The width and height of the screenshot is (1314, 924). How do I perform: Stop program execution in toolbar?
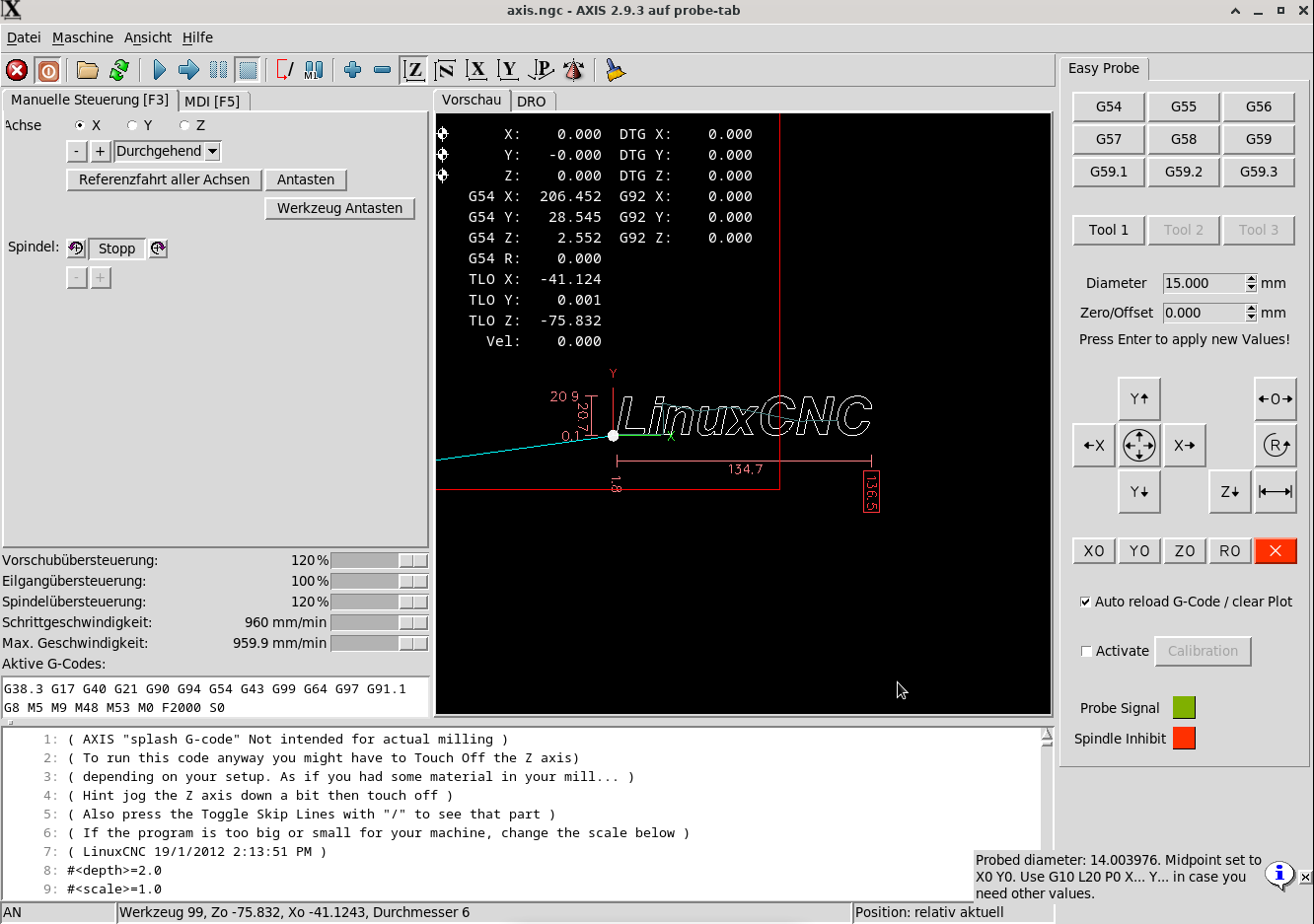click(x=248, y=70)
